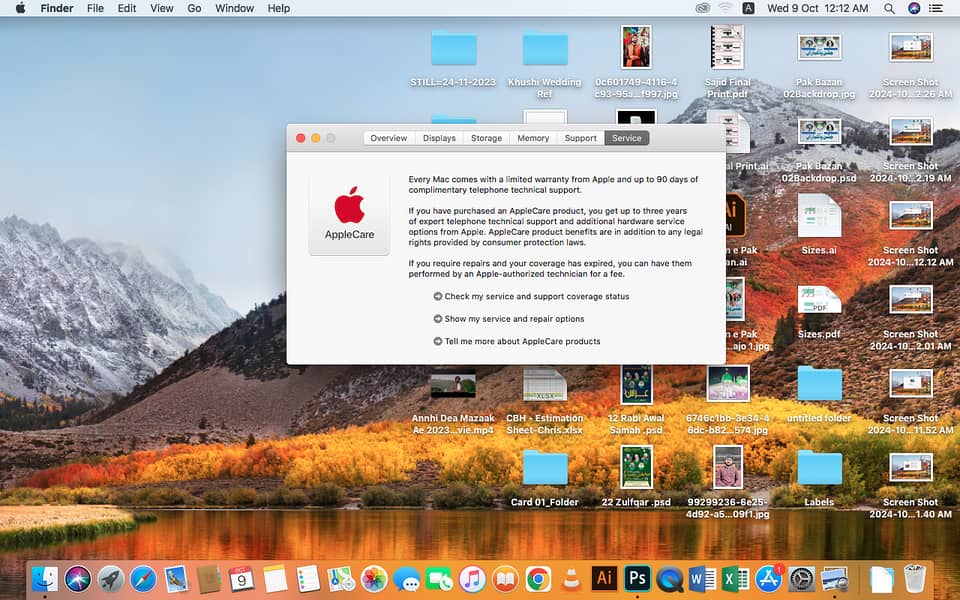Open Google Chrome in the dock

[x=538, y=578]
